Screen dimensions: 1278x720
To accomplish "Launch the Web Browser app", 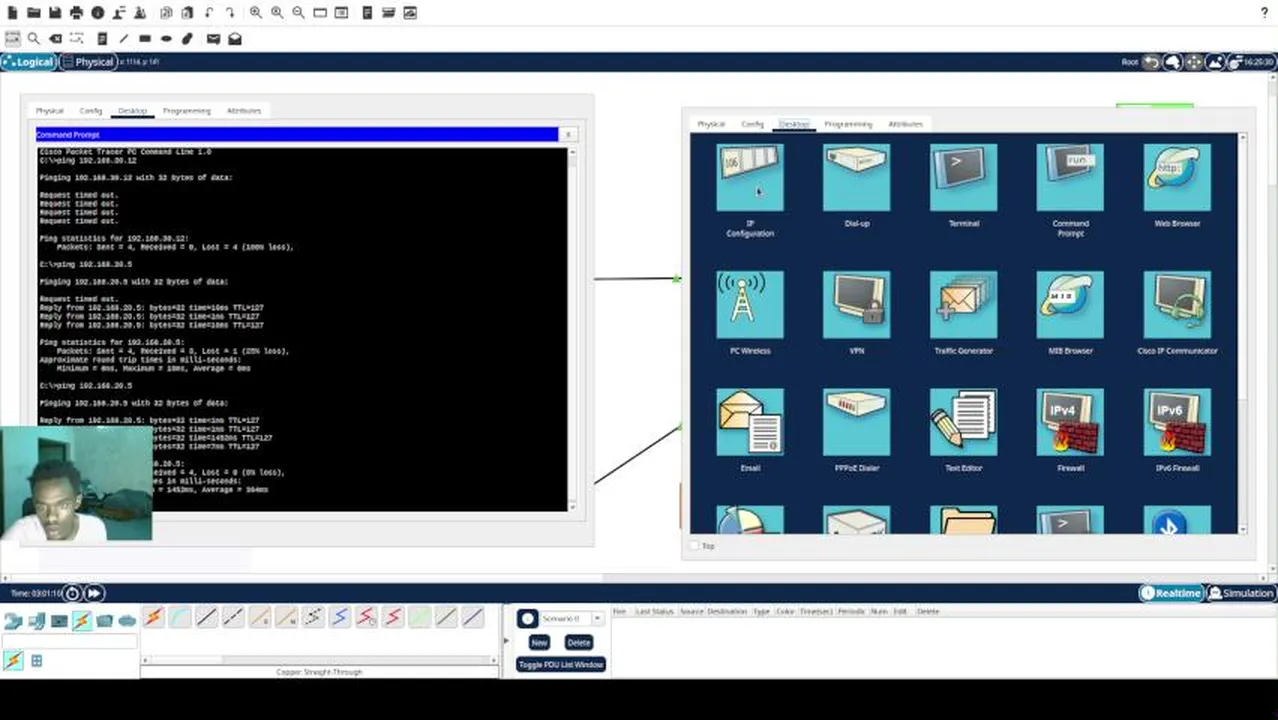I will (x=1177, y=178).
